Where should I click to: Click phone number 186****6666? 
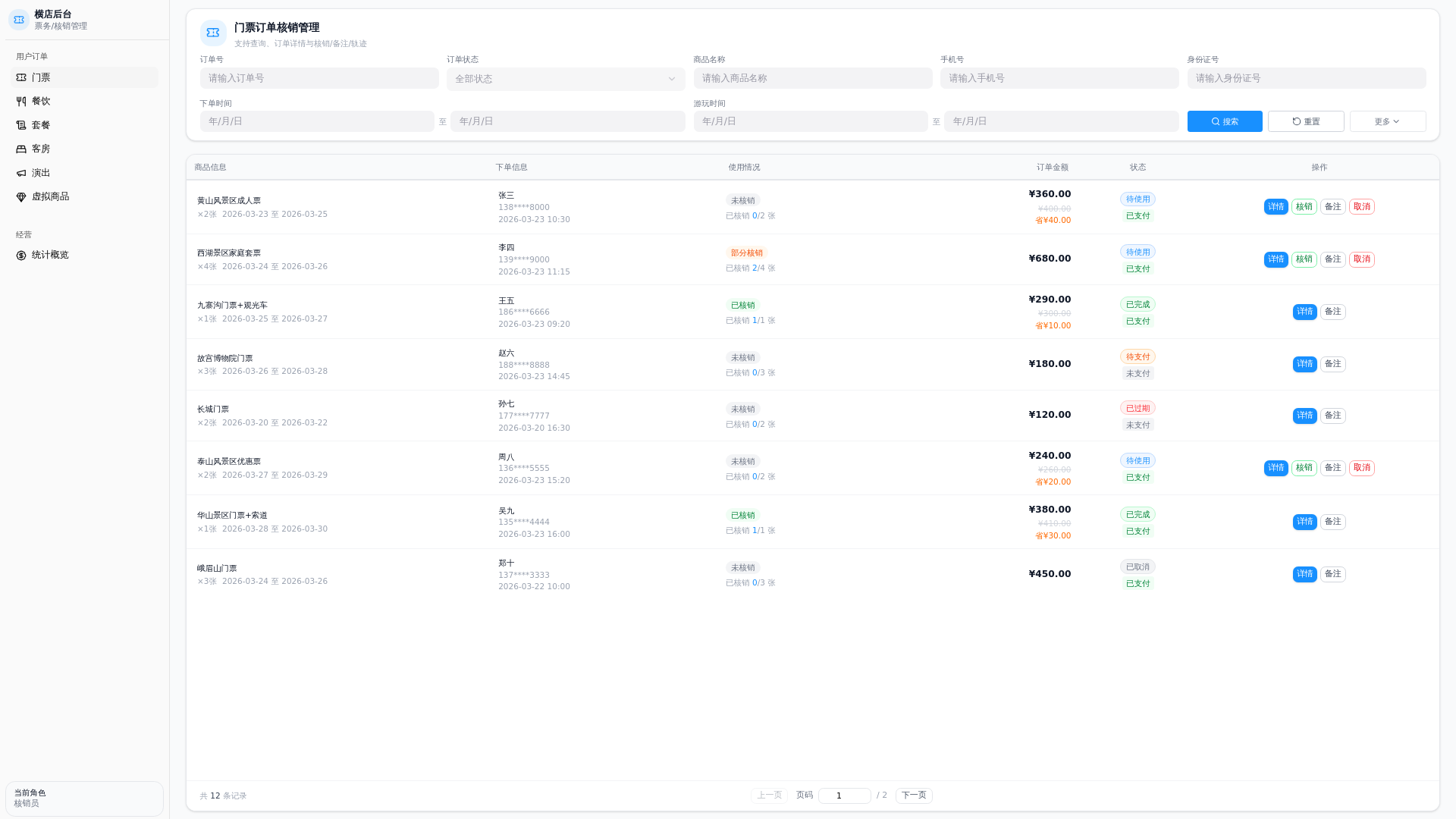[x=524, y=312]
